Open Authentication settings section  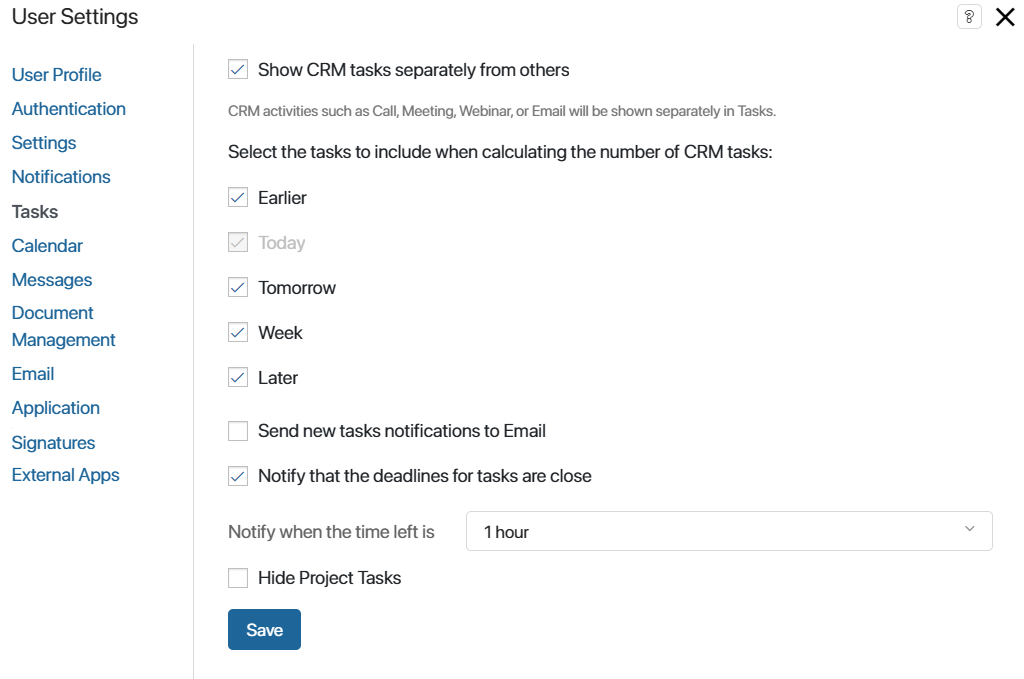click(69, 109)
